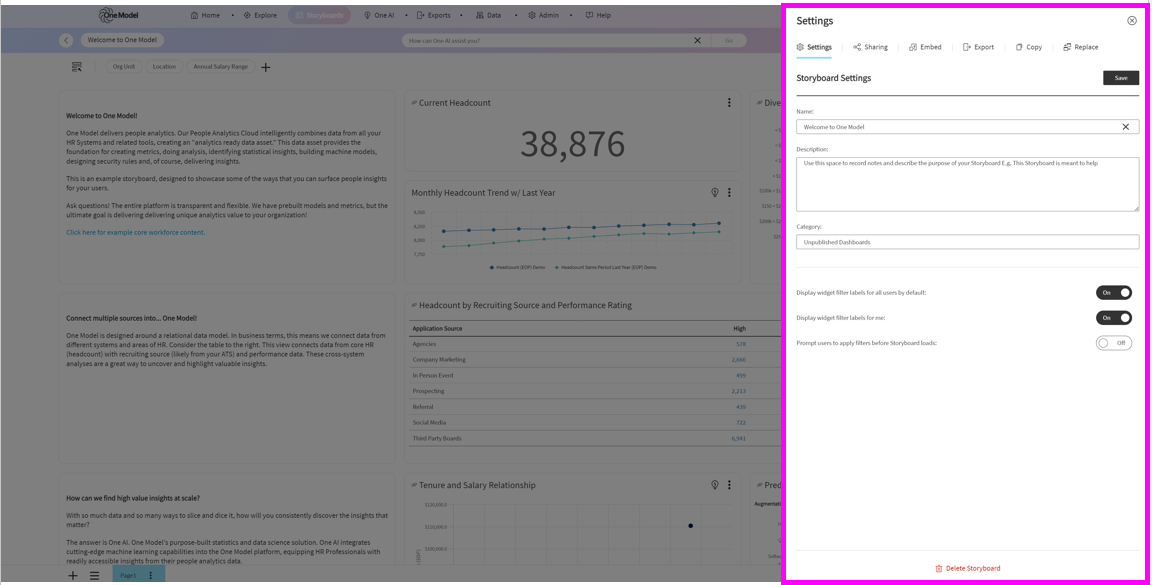Open Tenure and Salary Relationship options menu
1152x585 pixels.
click(729, 485)
